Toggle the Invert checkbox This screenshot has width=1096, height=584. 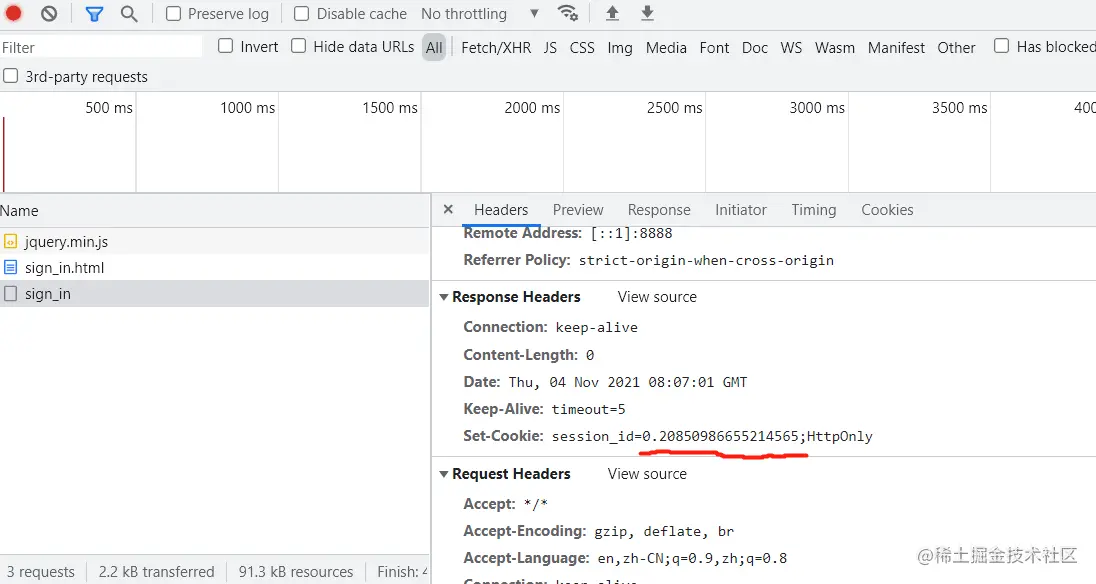[x=225, y=46]
